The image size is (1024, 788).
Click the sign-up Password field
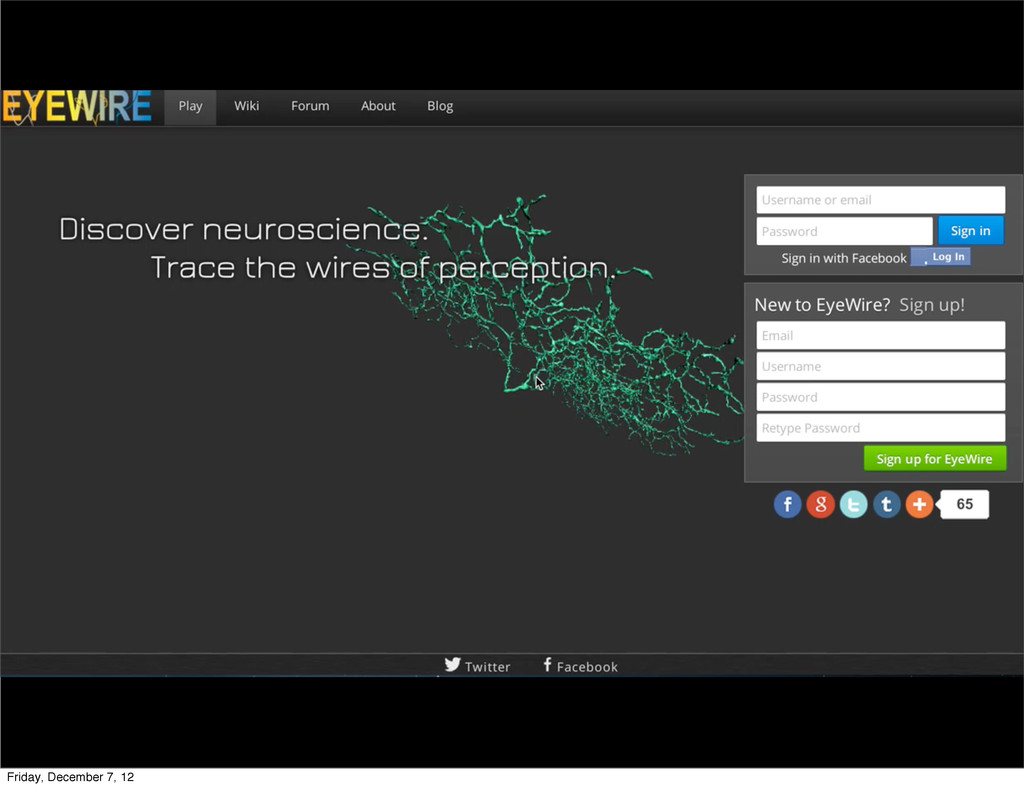click(880, 397)
